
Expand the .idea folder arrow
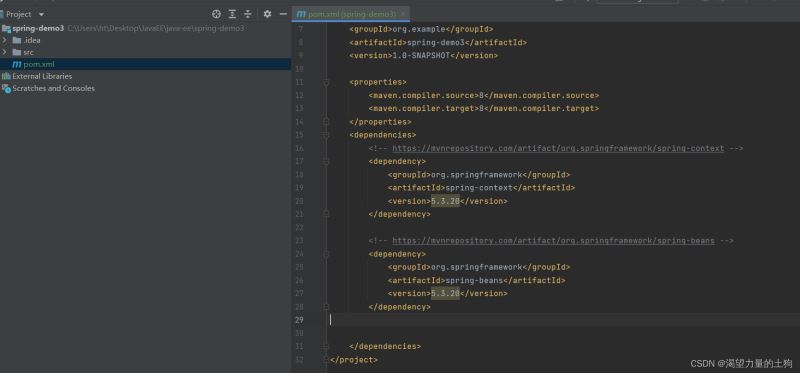(x=5, y=40)
